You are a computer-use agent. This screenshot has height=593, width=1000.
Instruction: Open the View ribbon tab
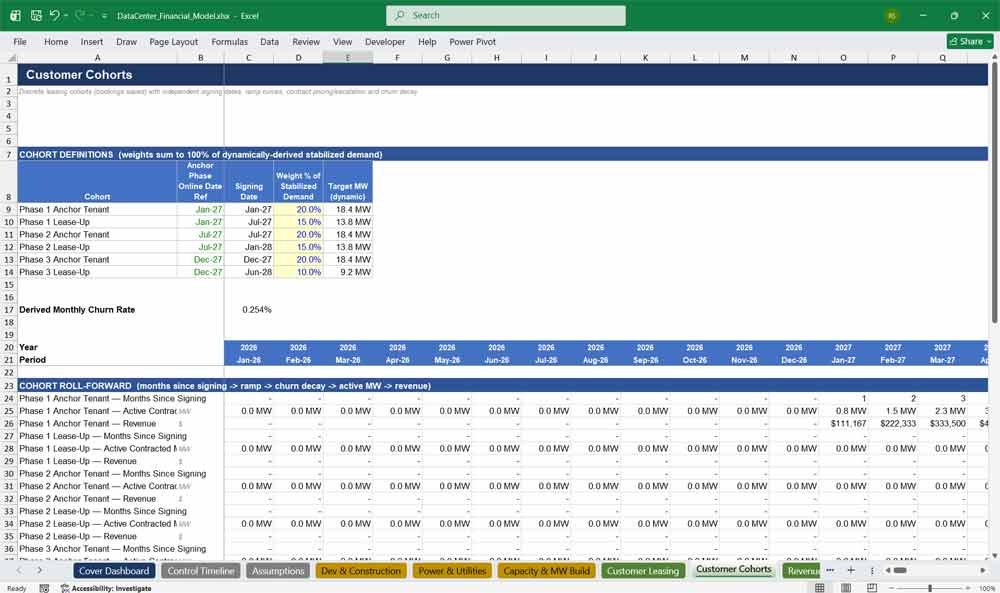tap(342, 41)
